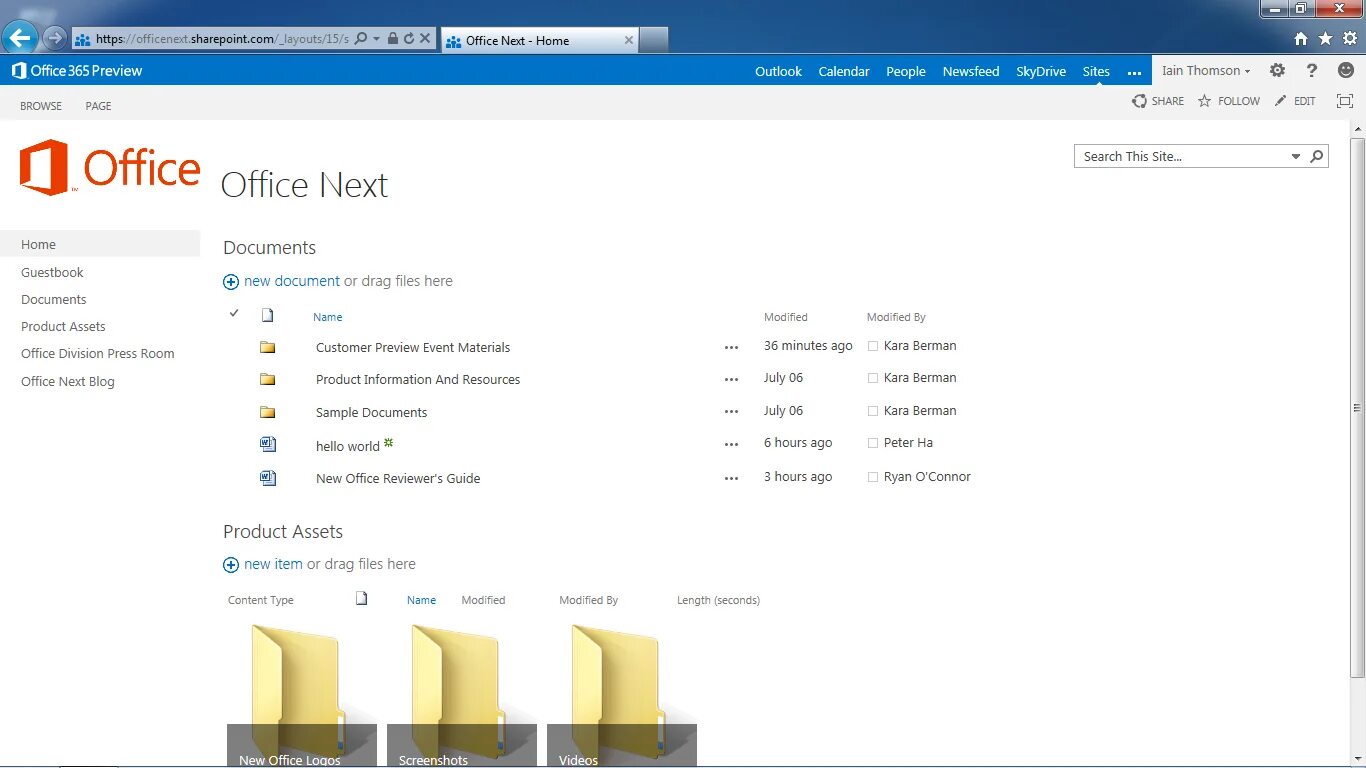This screenshot has width=1366, height=768.
Task: Open People in top navigation
Action: click(906, 71)
